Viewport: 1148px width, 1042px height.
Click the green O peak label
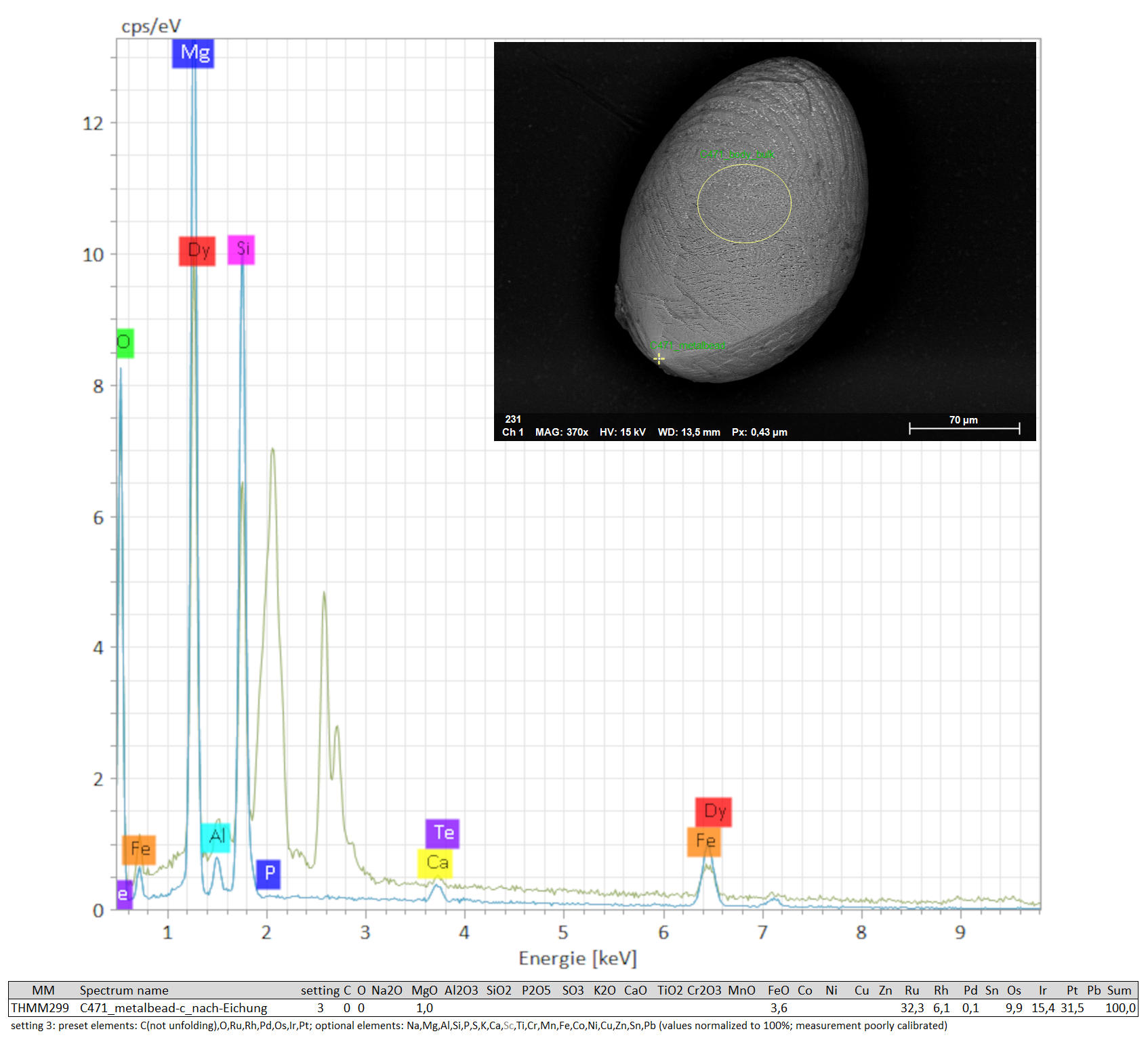[125, 343]
